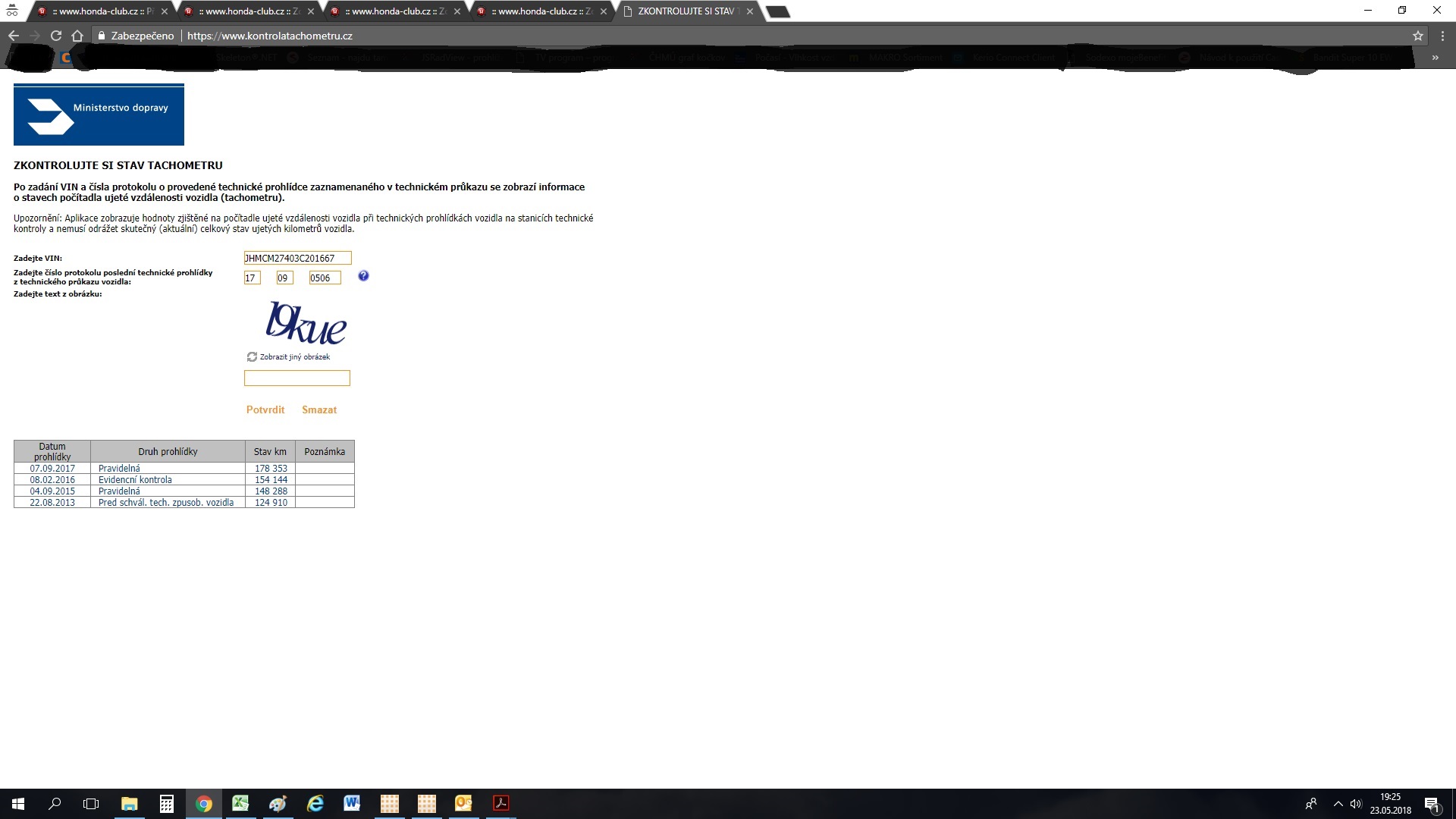Open Excel from the taskbar
The width and height of the screenshot is (1456, 819).
click(240, 804)
